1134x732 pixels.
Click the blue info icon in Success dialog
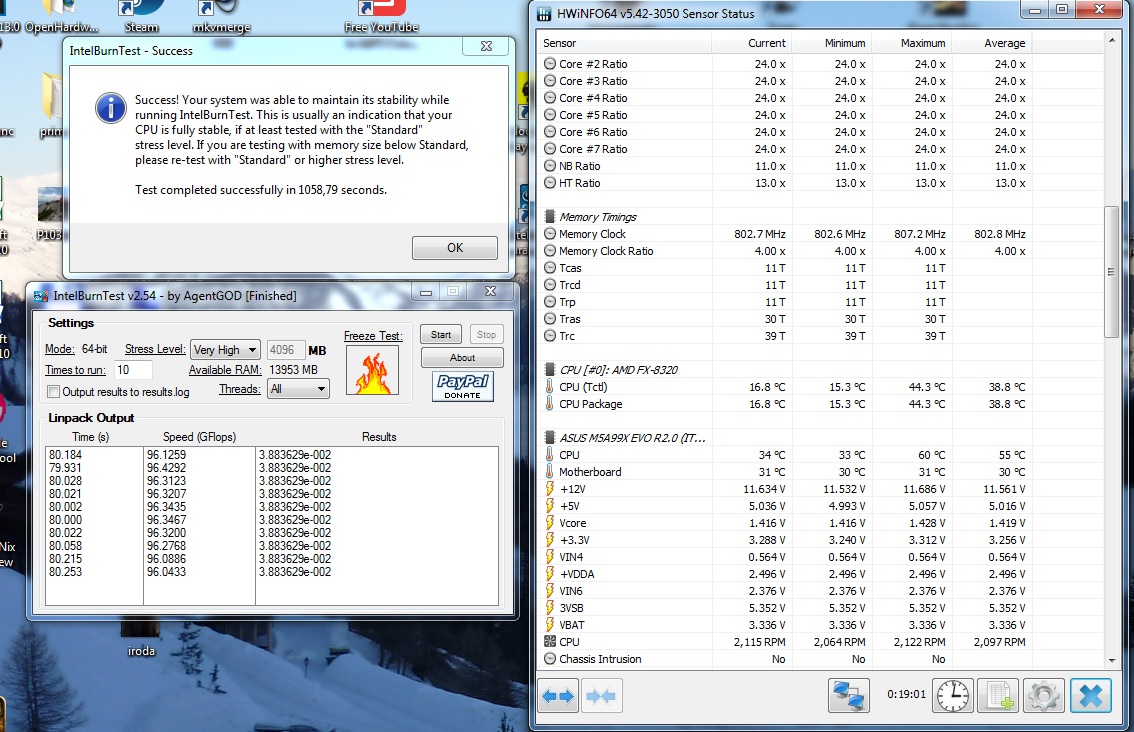[x=111, y=108]
